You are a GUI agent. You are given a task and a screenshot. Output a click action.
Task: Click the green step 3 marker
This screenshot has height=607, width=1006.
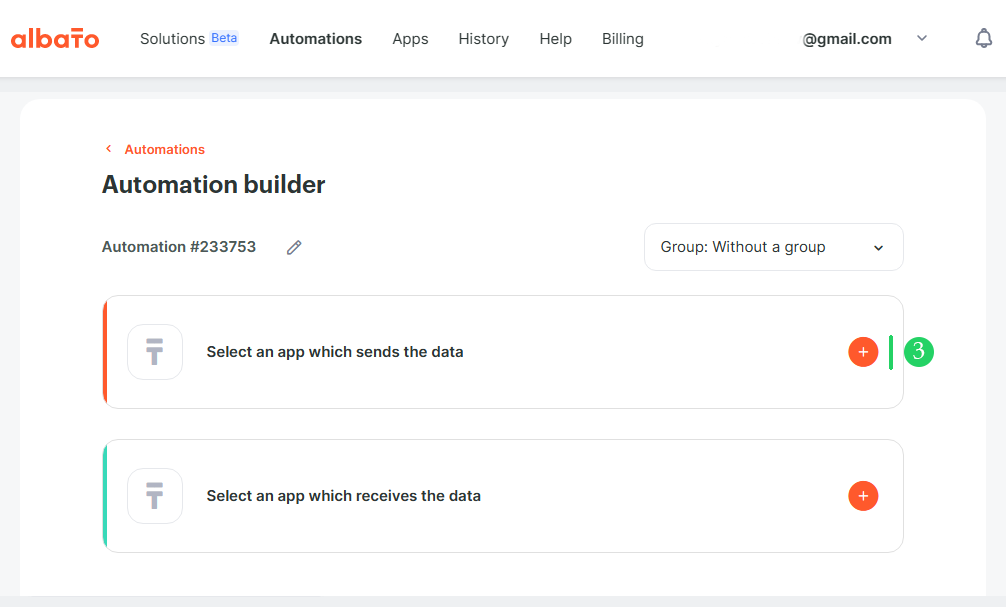[x=919, y=352]
